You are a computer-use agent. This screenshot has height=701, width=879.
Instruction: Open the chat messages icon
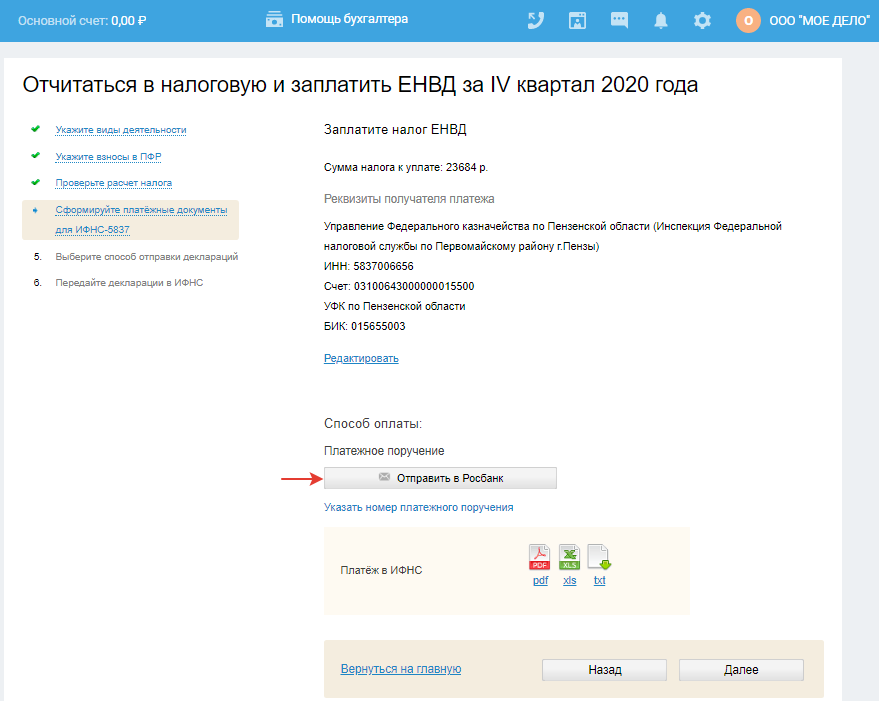point(619,20)
